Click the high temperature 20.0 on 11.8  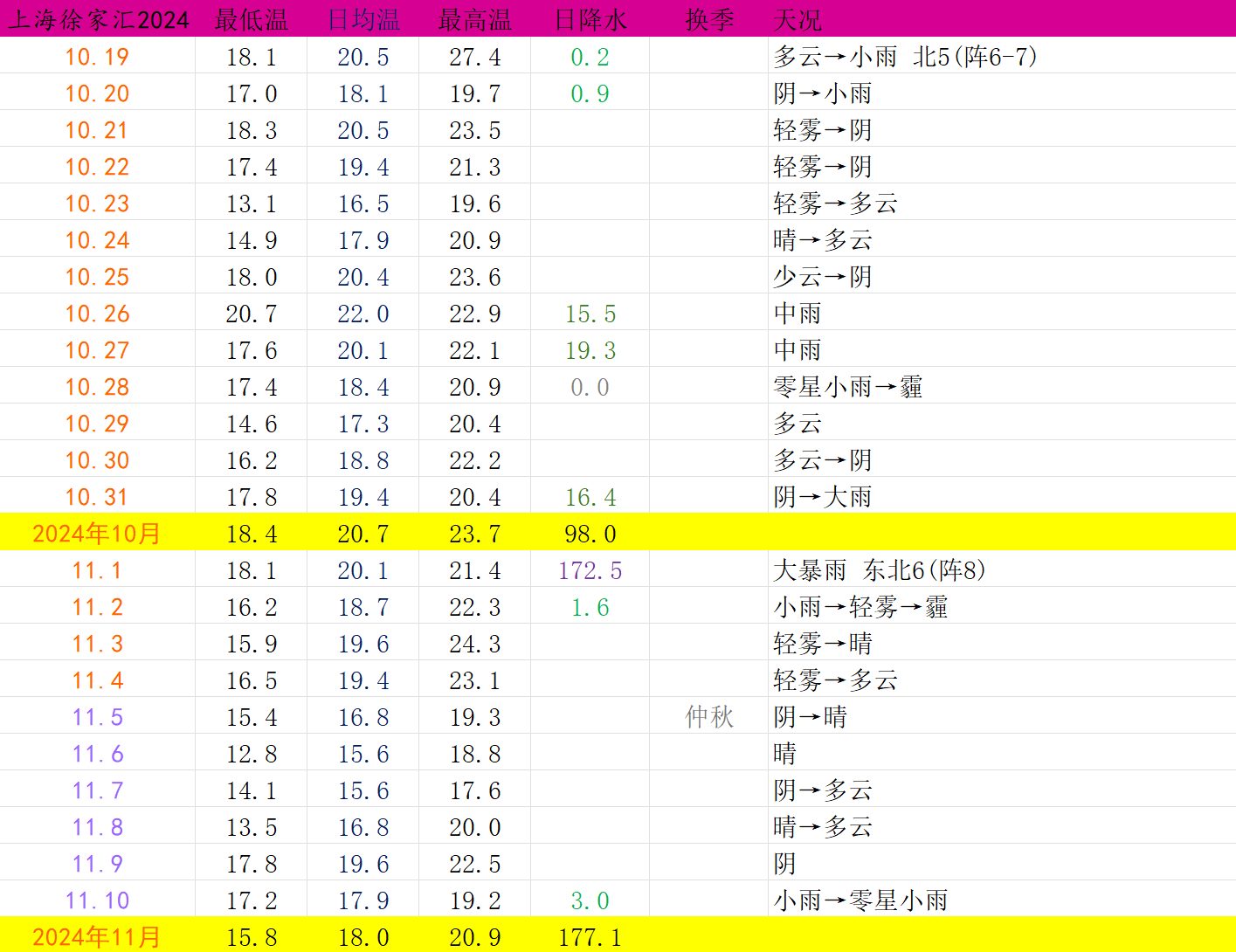tap(475, 827)
